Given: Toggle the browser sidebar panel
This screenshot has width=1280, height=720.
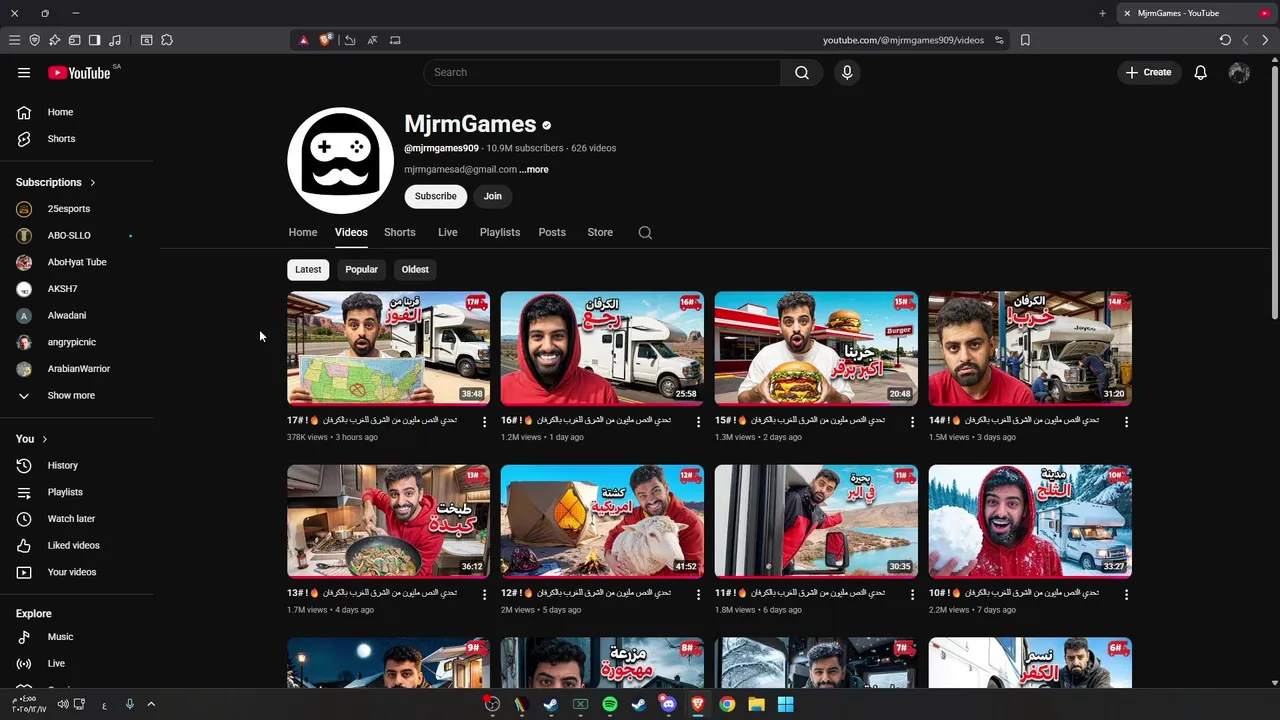Looking at the screenshot, I should click(x=94, y=40).
